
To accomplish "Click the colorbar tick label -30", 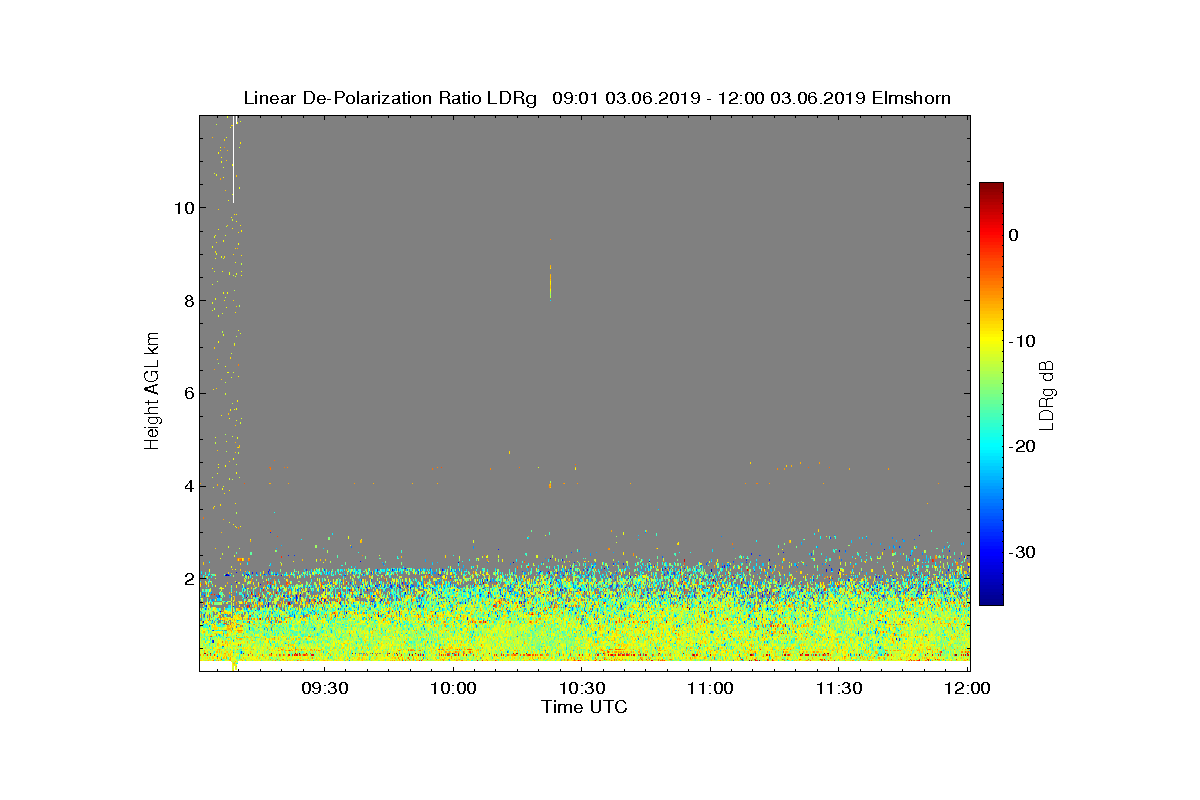I will point(1022,553).
